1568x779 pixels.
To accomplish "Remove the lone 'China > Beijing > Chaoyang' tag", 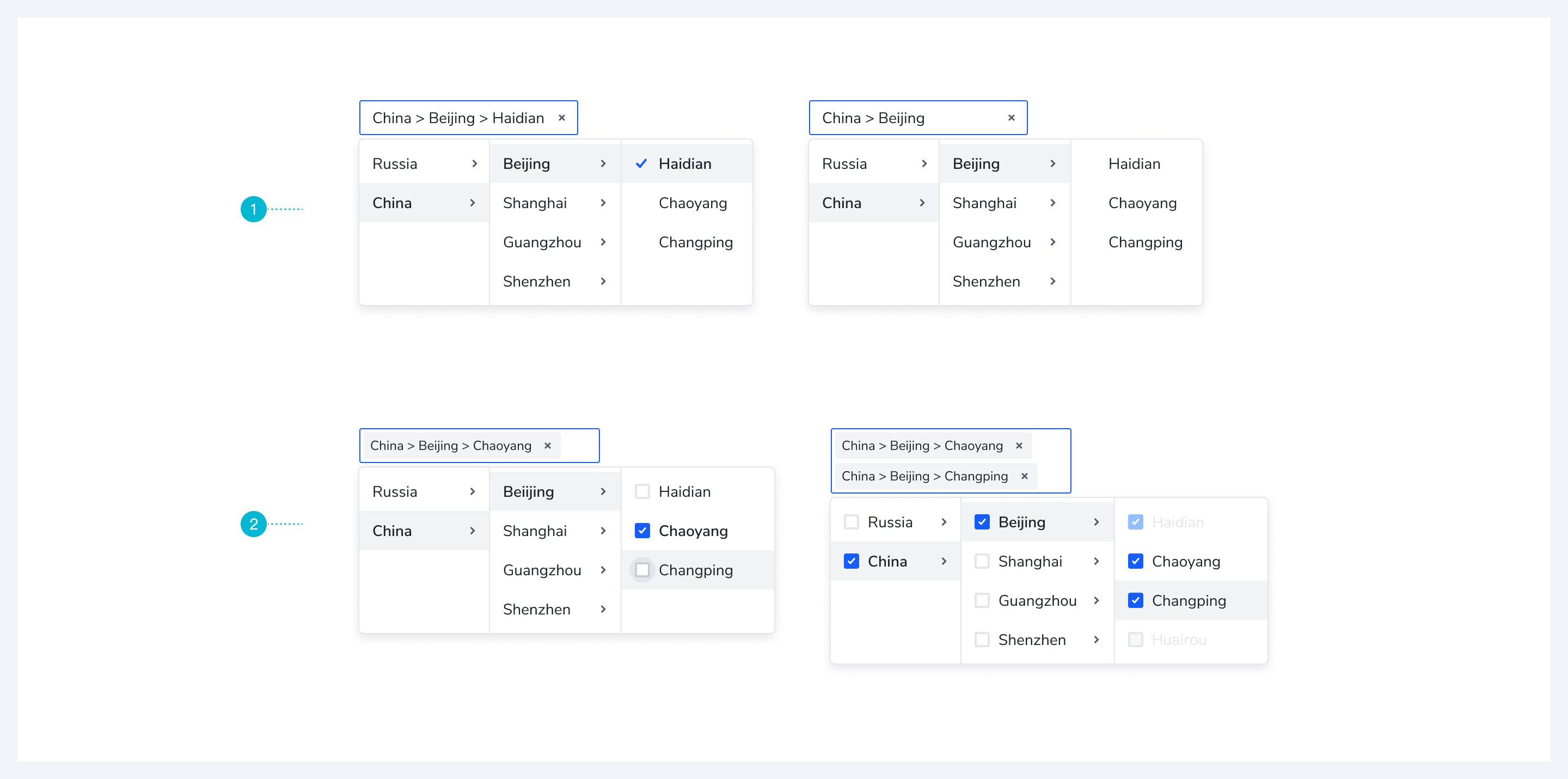I will [547, 445].
